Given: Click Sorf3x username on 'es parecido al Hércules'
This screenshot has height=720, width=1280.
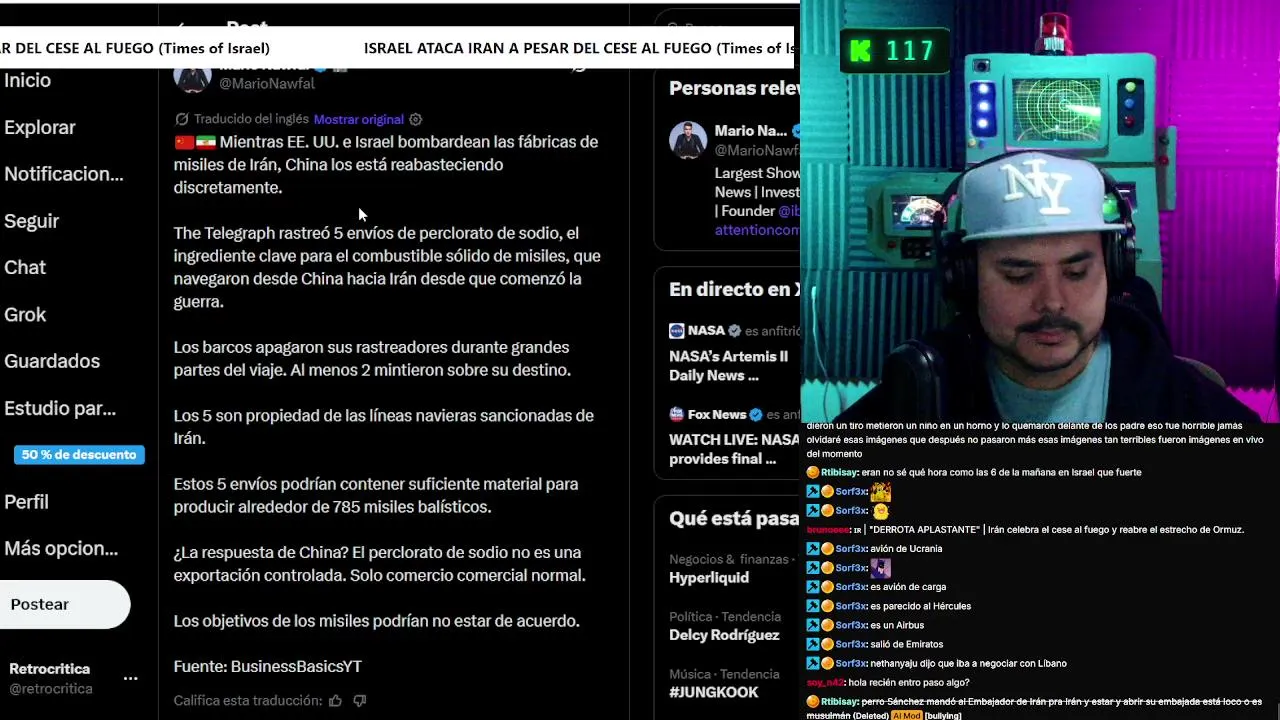Looking at the screenshot, I should coord(851,606).
